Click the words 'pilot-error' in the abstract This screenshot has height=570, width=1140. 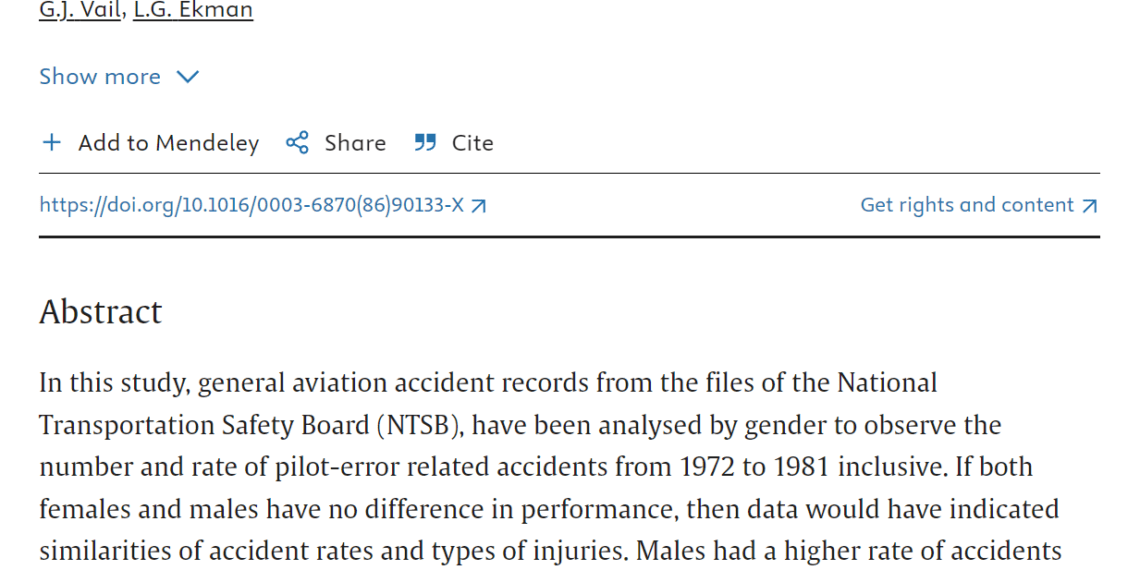(x=336, y=467)
